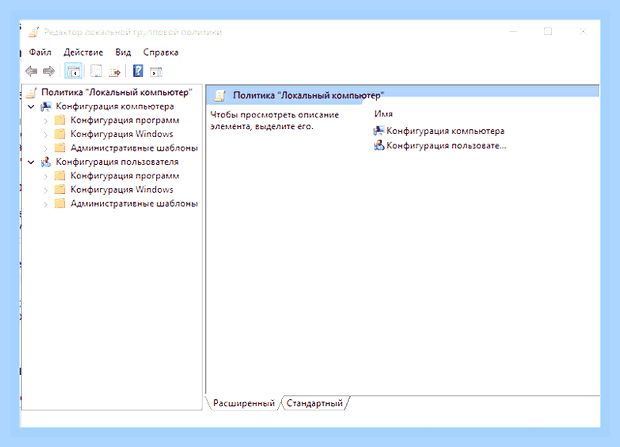Open the Вид menu

coord(123,52)
